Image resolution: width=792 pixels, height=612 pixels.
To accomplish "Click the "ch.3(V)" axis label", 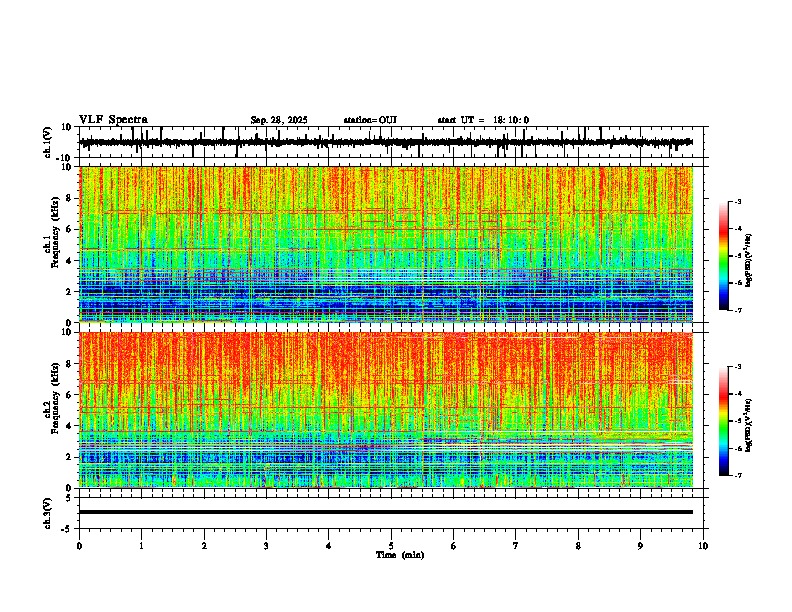I will pyautogui.click(x=48, y=513).
